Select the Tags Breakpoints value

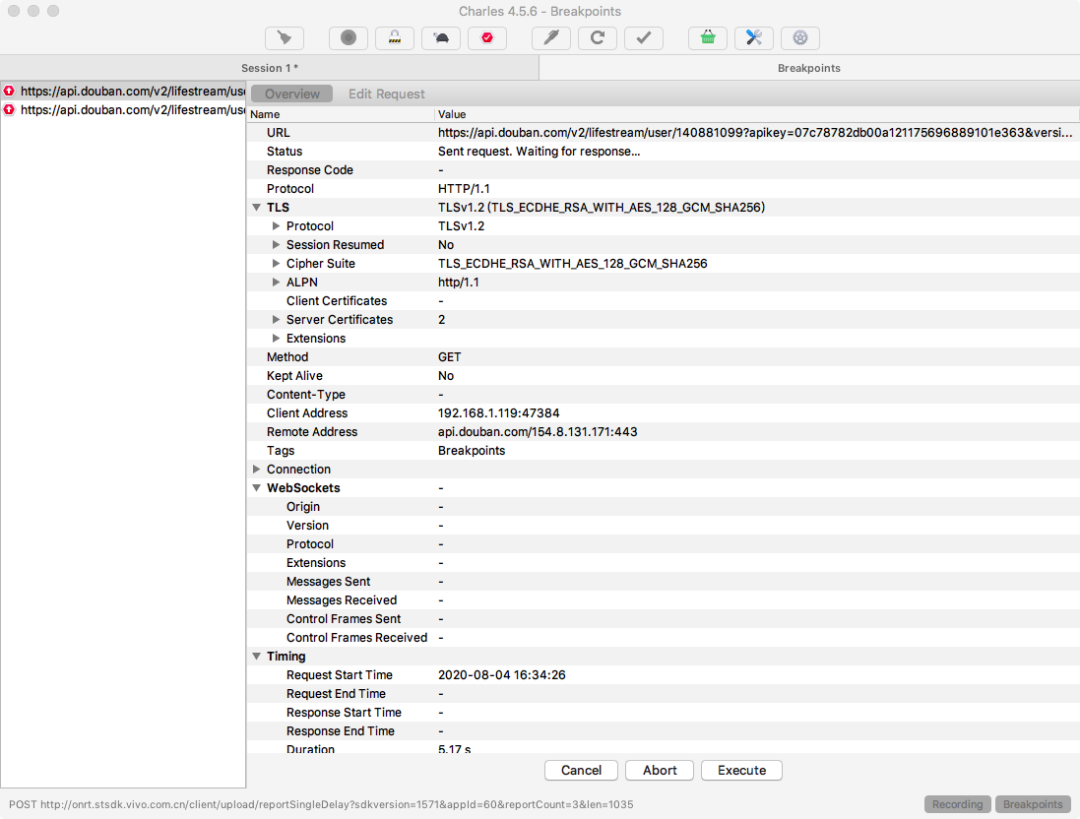[471, 450]
